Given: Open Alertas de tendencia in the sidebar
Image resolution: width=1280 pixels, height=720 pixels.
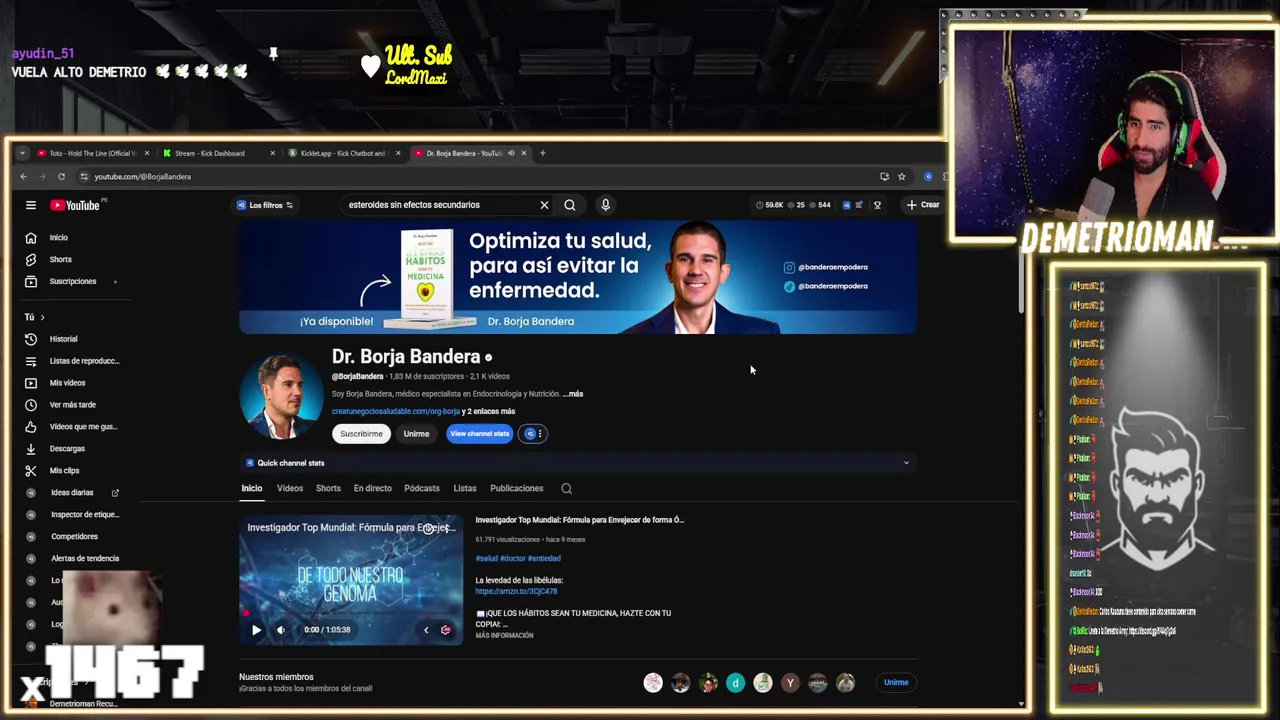Looking at the screenshot, I should pyautogui.click(x=72, y=559).
